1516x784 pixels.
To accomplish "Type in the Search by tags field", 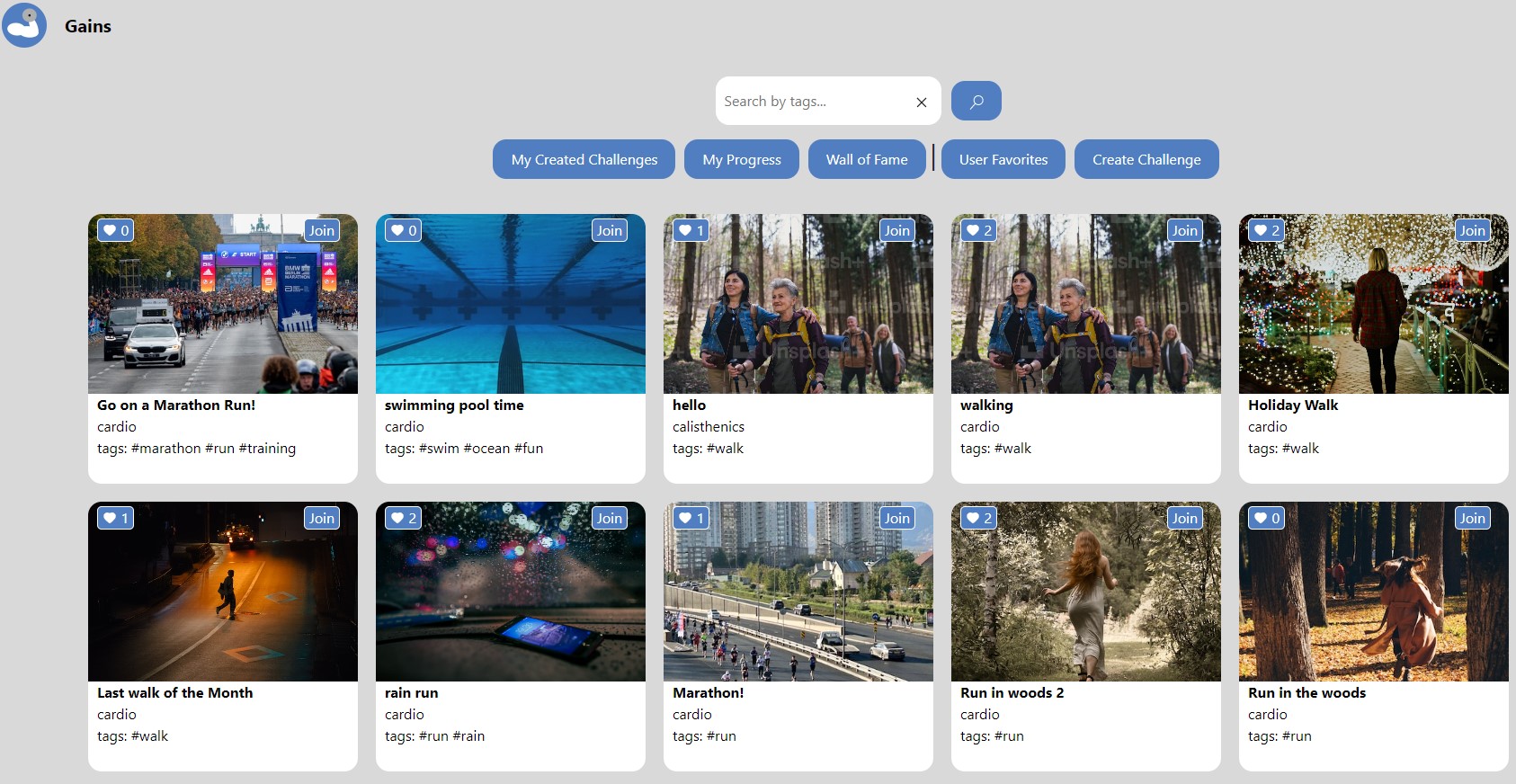I will [x=809, y=102].
